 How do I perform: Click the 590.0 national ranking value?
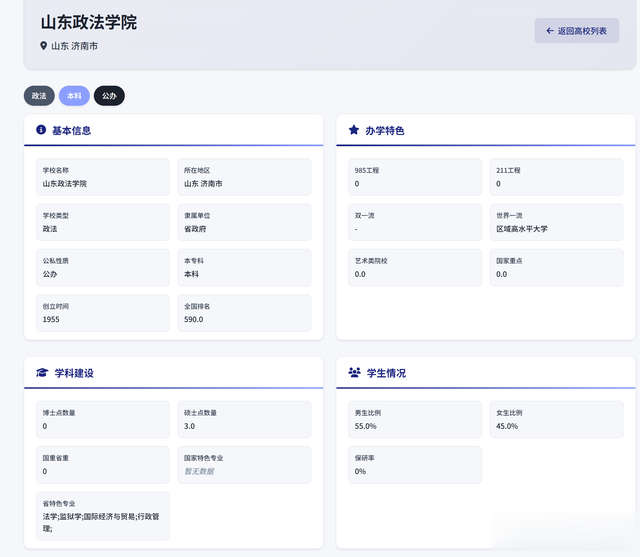(193, 320)
